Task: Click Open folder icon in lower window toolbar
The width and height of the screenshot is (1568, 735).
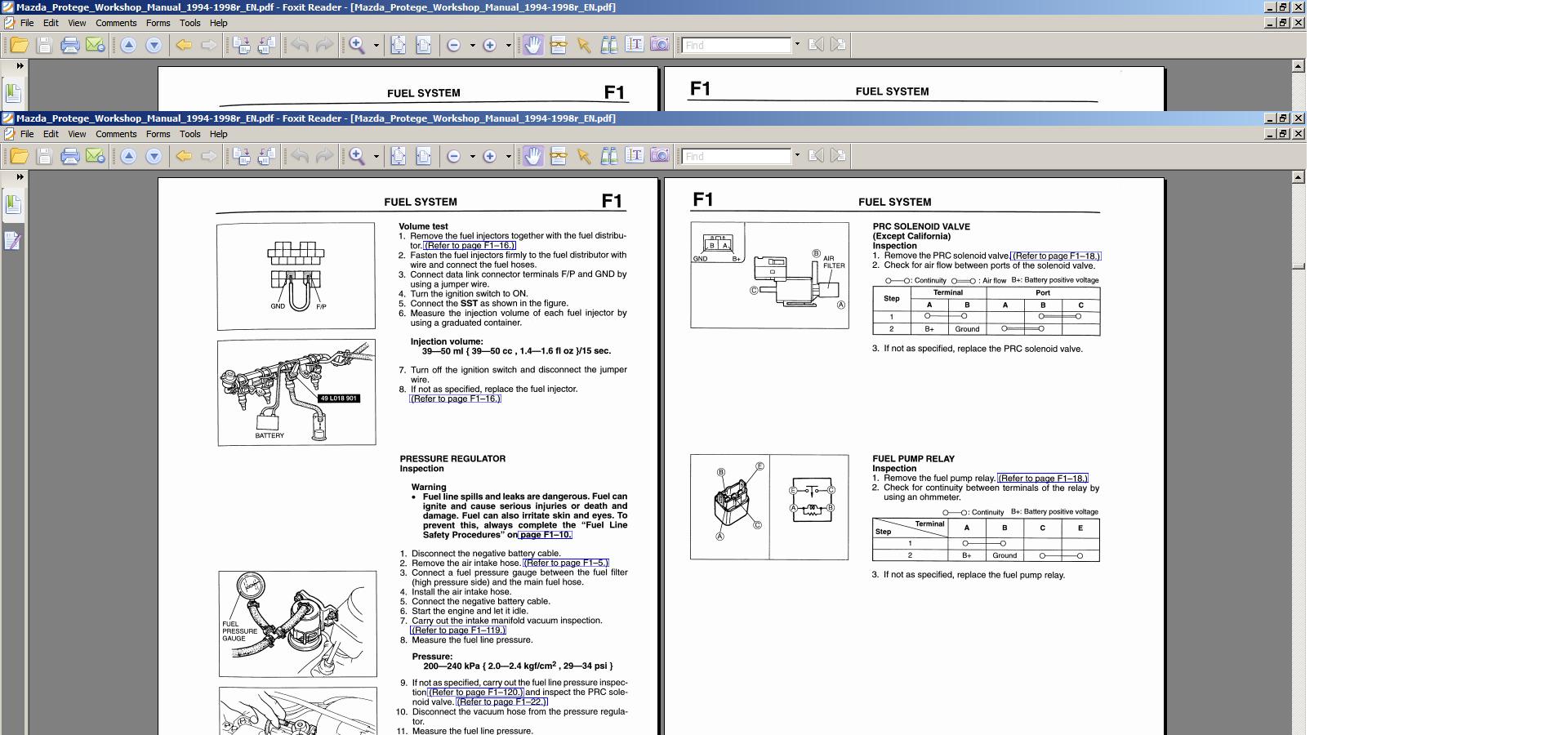Action: tap(19, 156)
